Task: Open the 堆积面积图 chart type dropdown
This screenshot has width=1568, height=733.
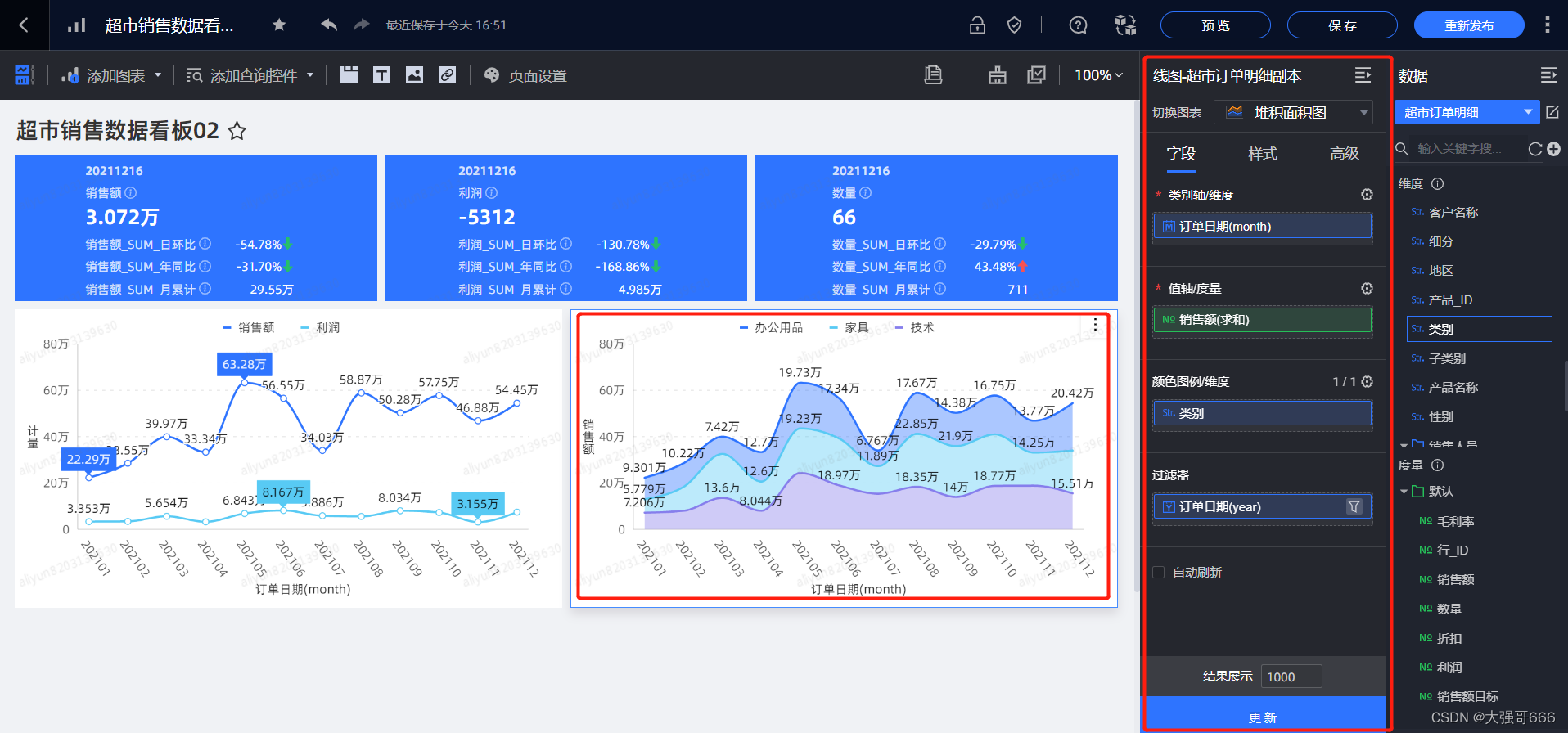Action: (1293, 112)
